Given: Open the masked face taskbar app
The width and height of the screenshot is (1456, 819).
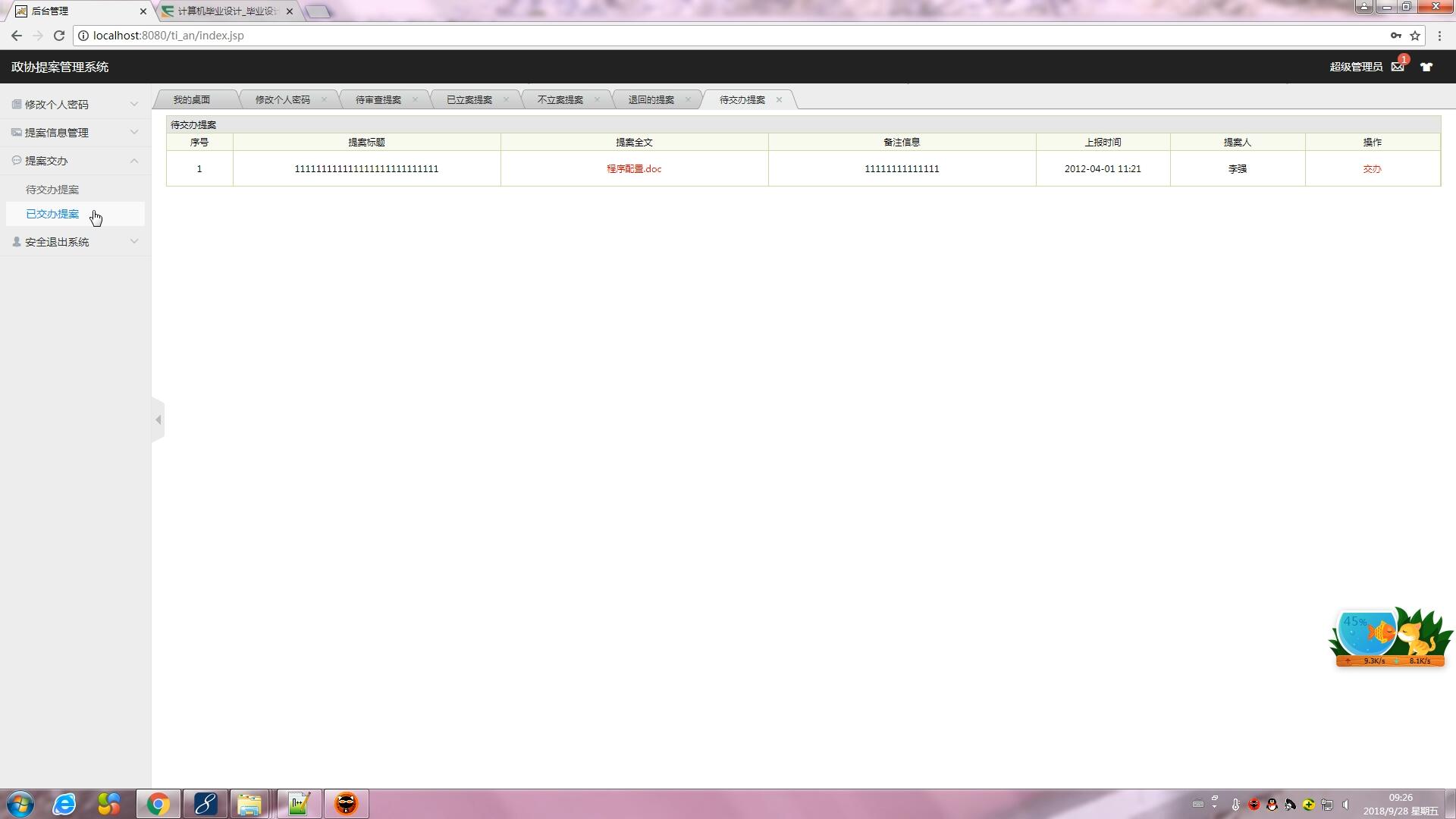Looking at the screenshot, I should 346,804.
